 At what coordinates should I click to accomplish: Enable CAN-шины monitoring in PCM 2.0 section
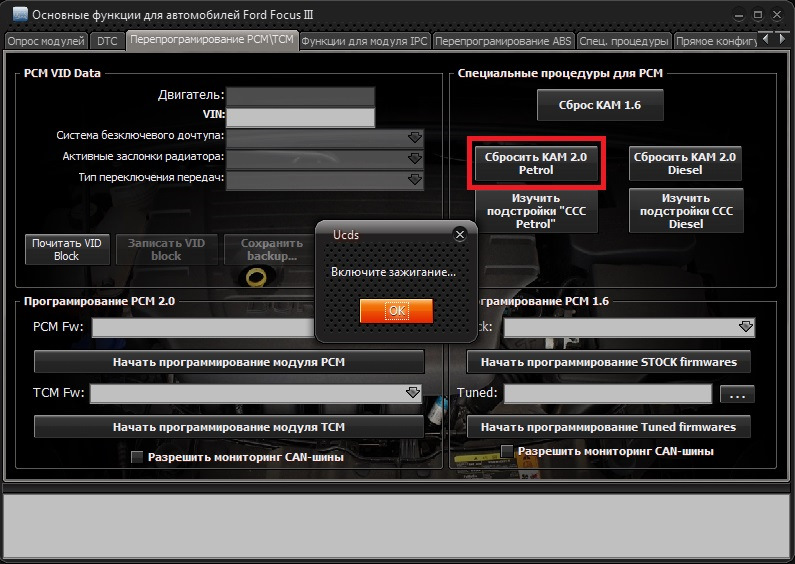pyautogui.click(x=137, y=457)
